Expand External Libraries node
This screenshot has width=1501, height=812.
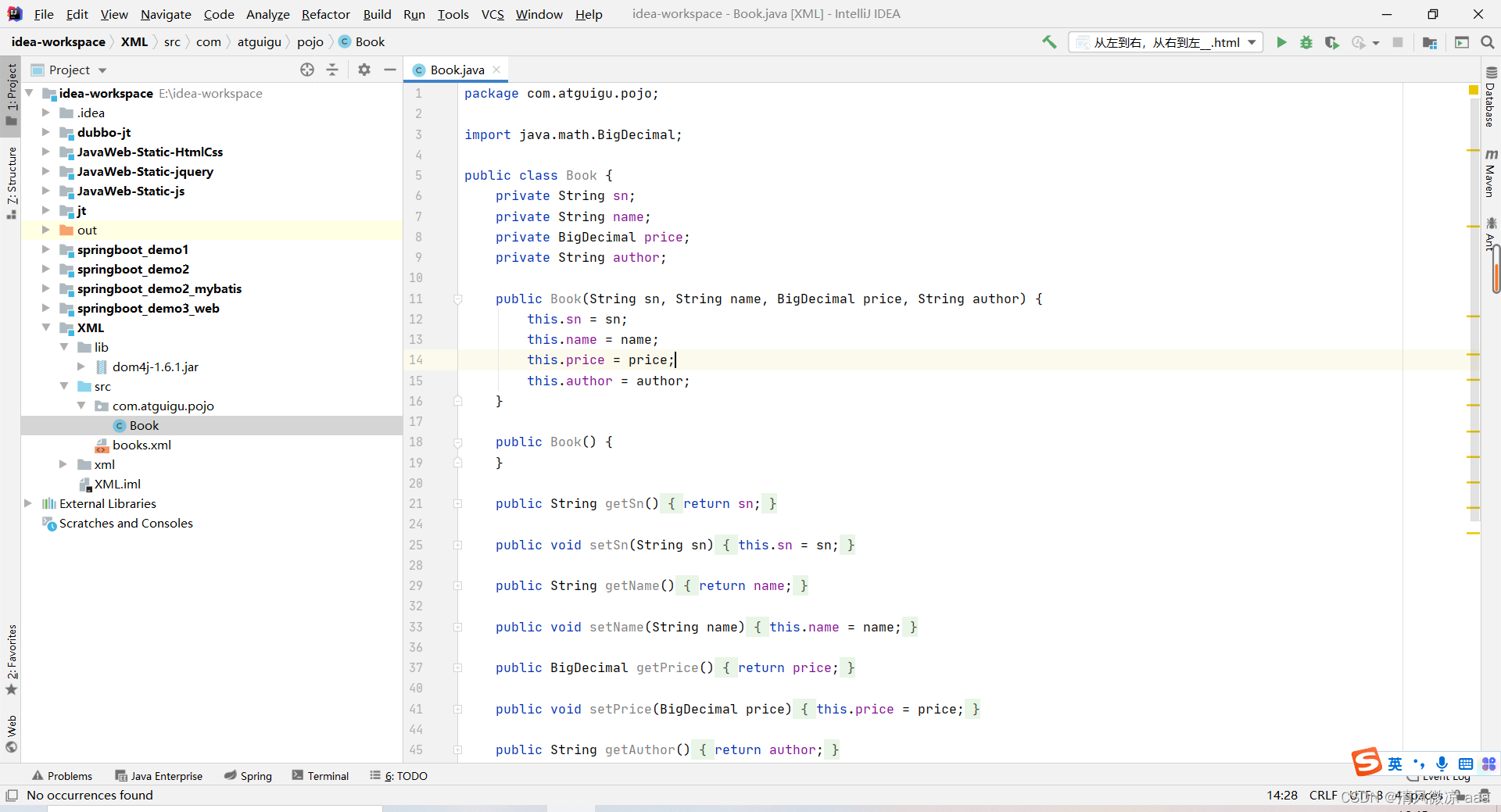click(28, 503)
